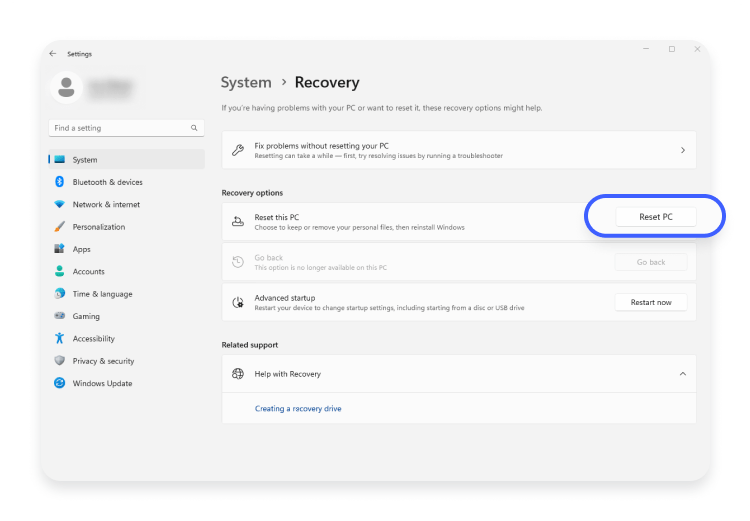
Task: Click the wrench troubleshooter icon
Action: [238, 150]
